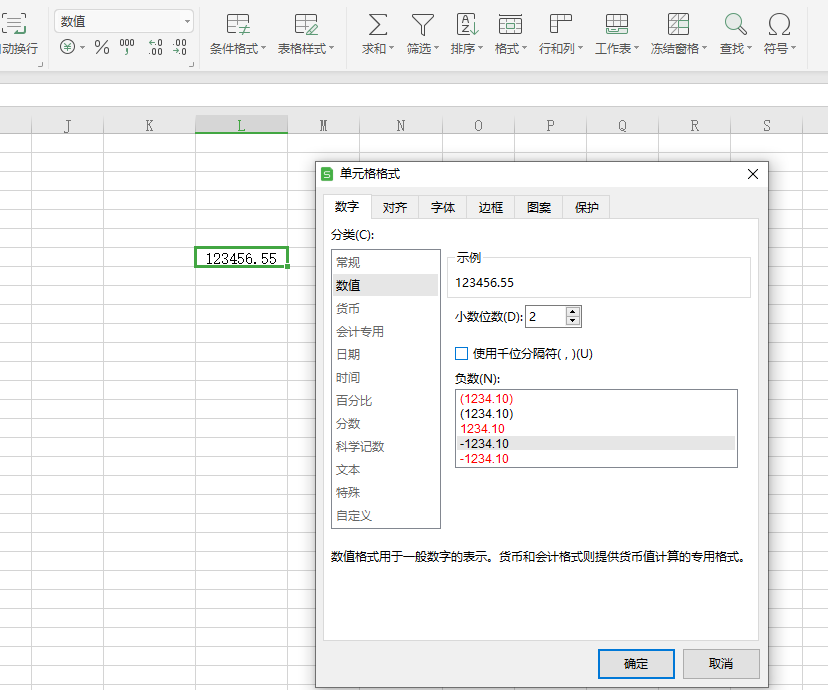Click the 小数位数 decimal places input field
The width and height of the screenshot is (828, 690).
(545, 316)
